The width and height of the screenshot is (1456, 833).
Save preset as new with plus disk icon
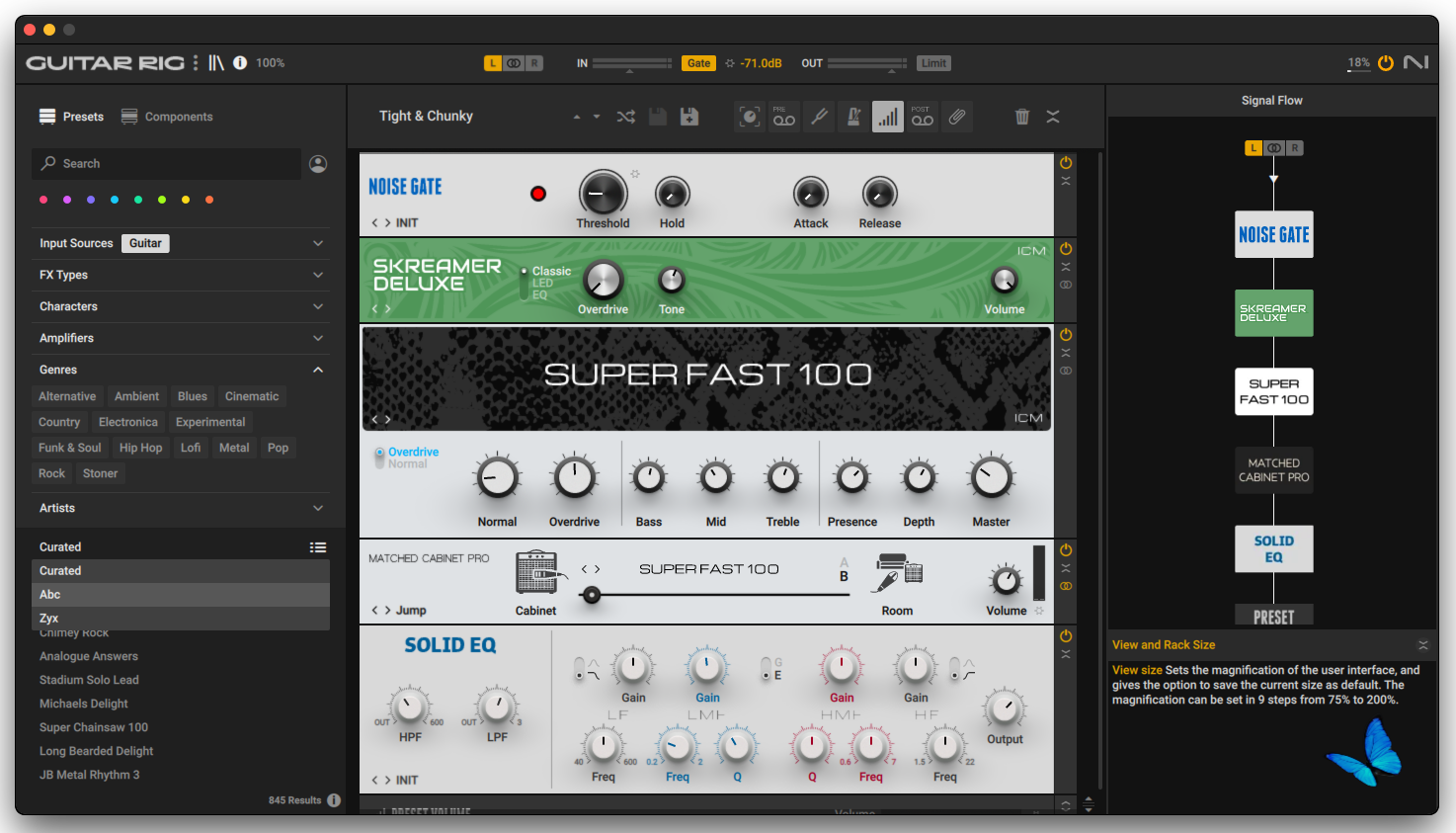tap(689, 117)
